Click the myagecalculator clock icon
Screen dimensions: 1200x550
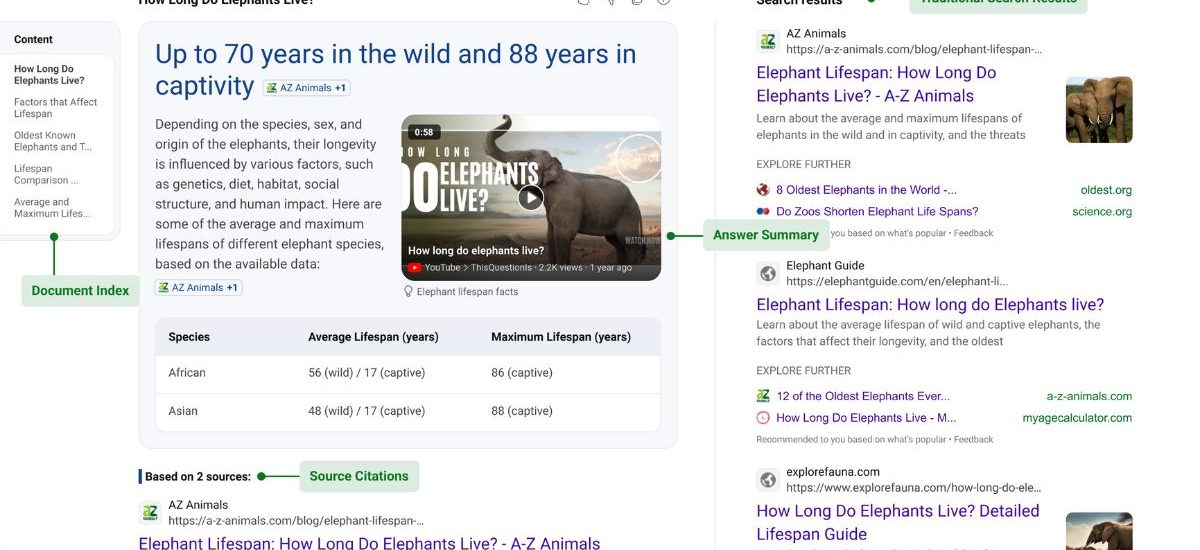(x=763, y=418)
